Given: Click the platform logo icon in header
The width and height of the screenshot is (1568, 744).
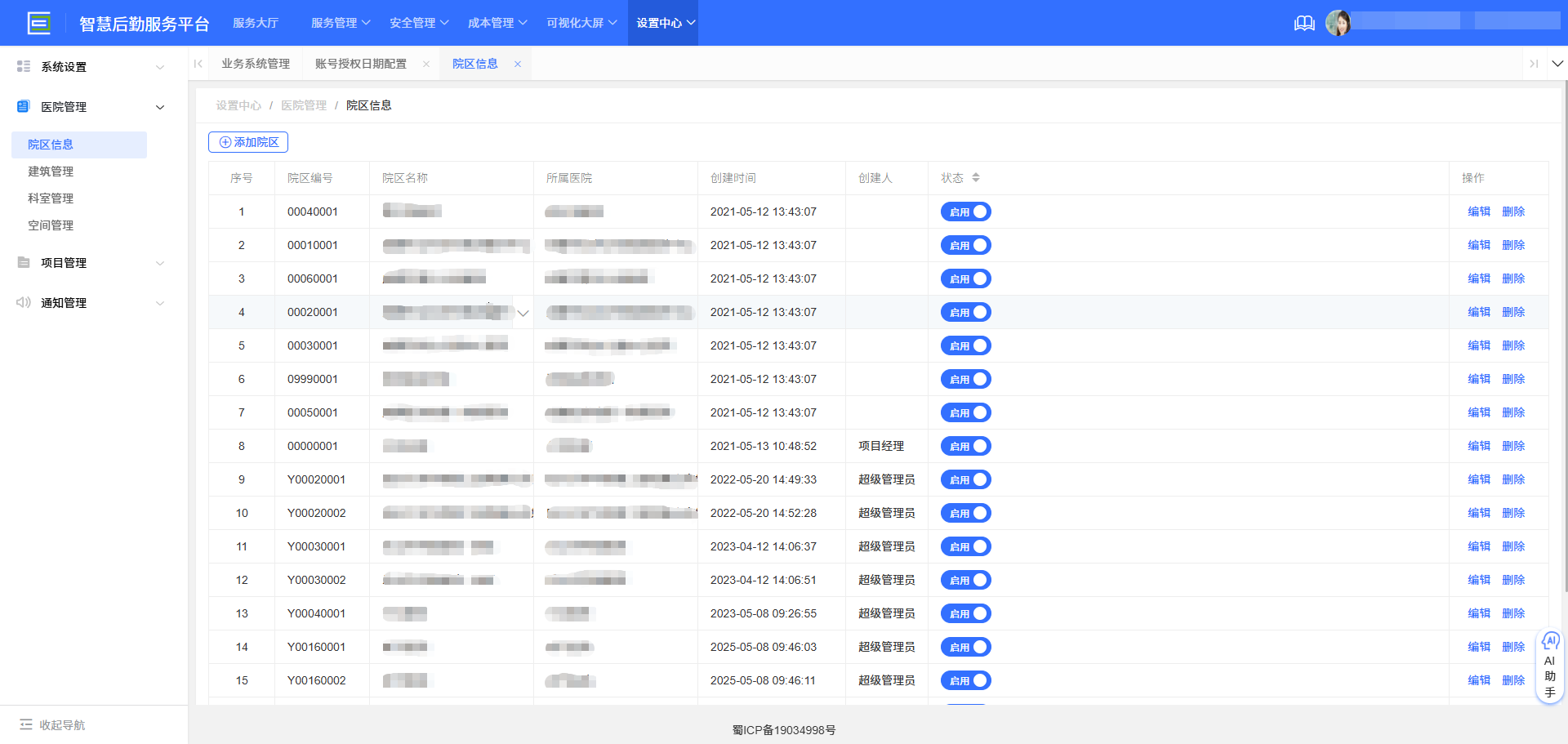Looking at the screenshot, I should coord(38,23).
